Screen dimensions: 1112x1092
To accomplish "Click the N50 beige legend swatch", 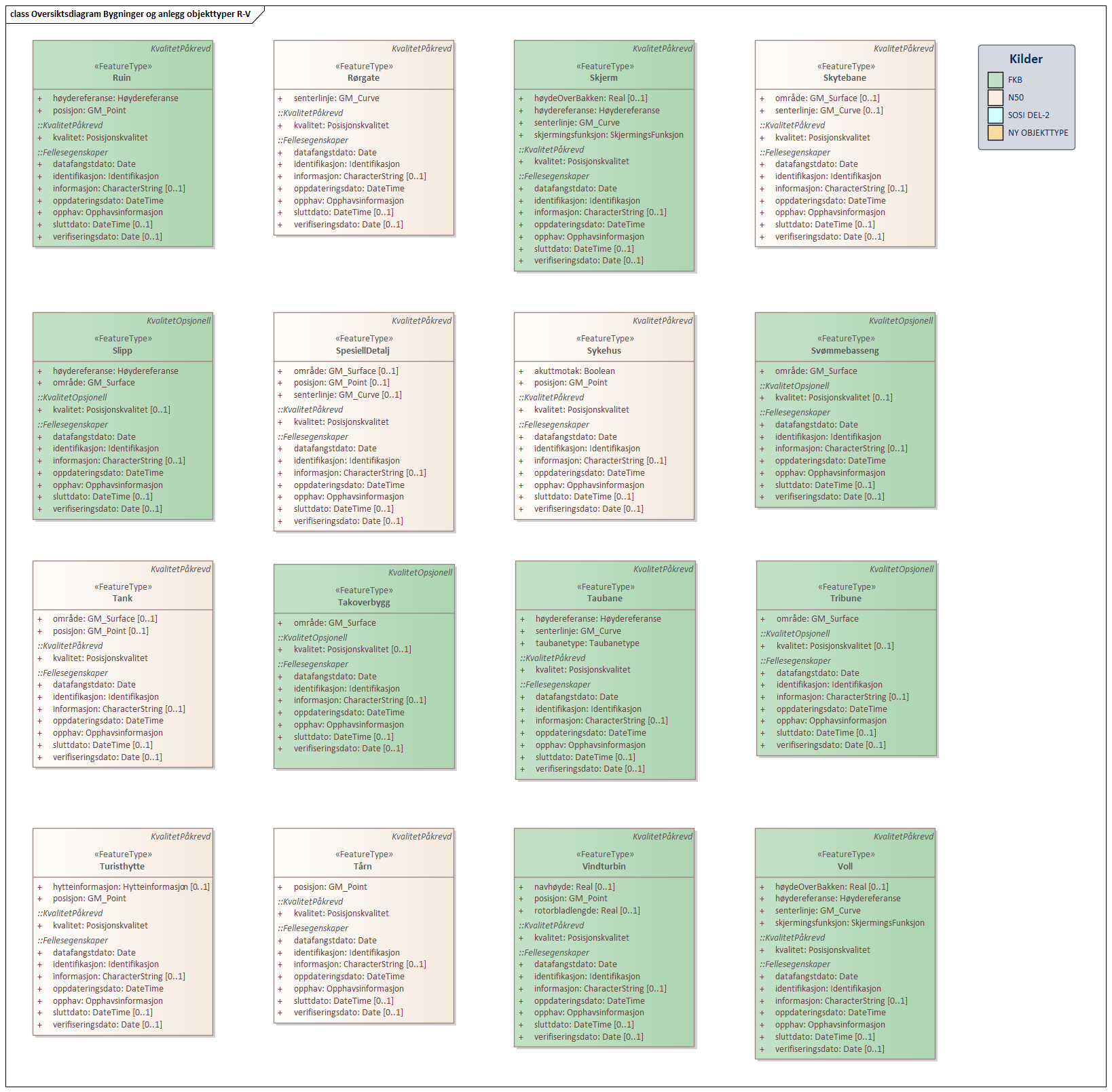I will [x=995, y=98].
